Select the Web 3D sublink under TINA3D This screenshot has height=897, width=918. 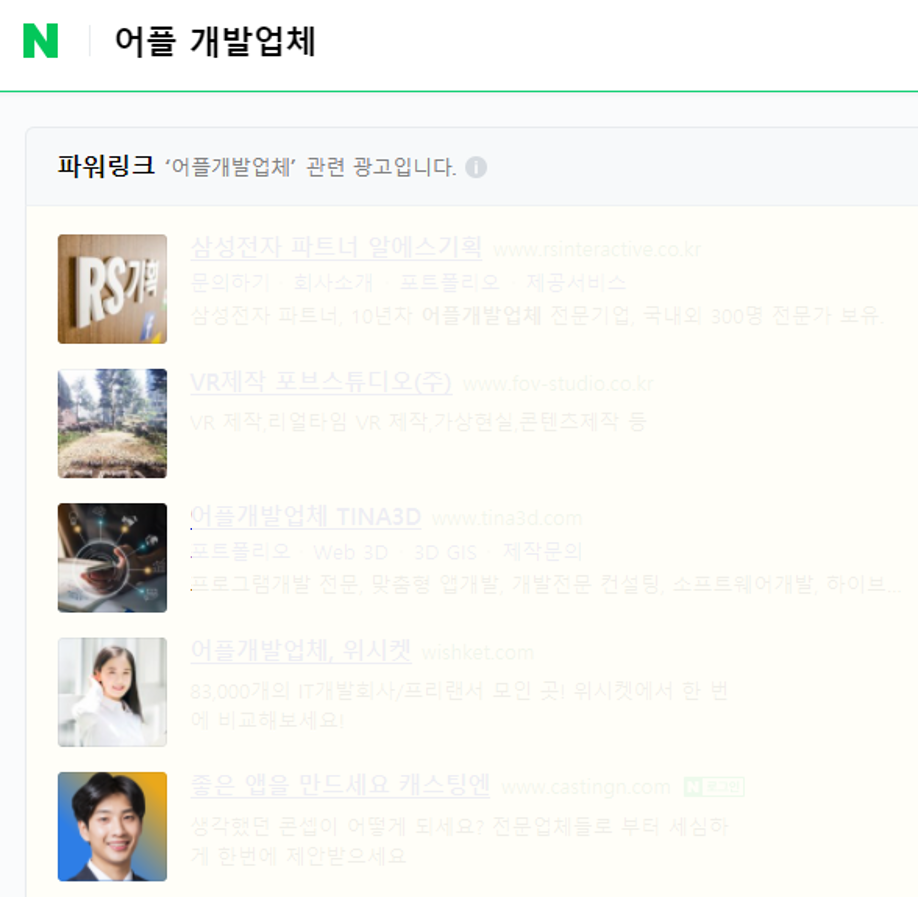tap(351, 552)
